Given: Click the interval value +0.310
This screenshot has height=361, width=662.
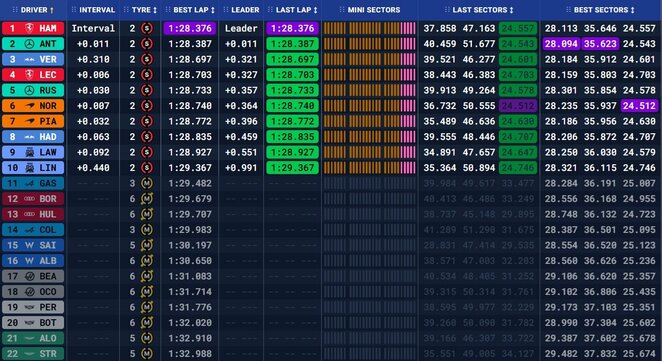Looking at the screenshot, I should click(93, 59).
